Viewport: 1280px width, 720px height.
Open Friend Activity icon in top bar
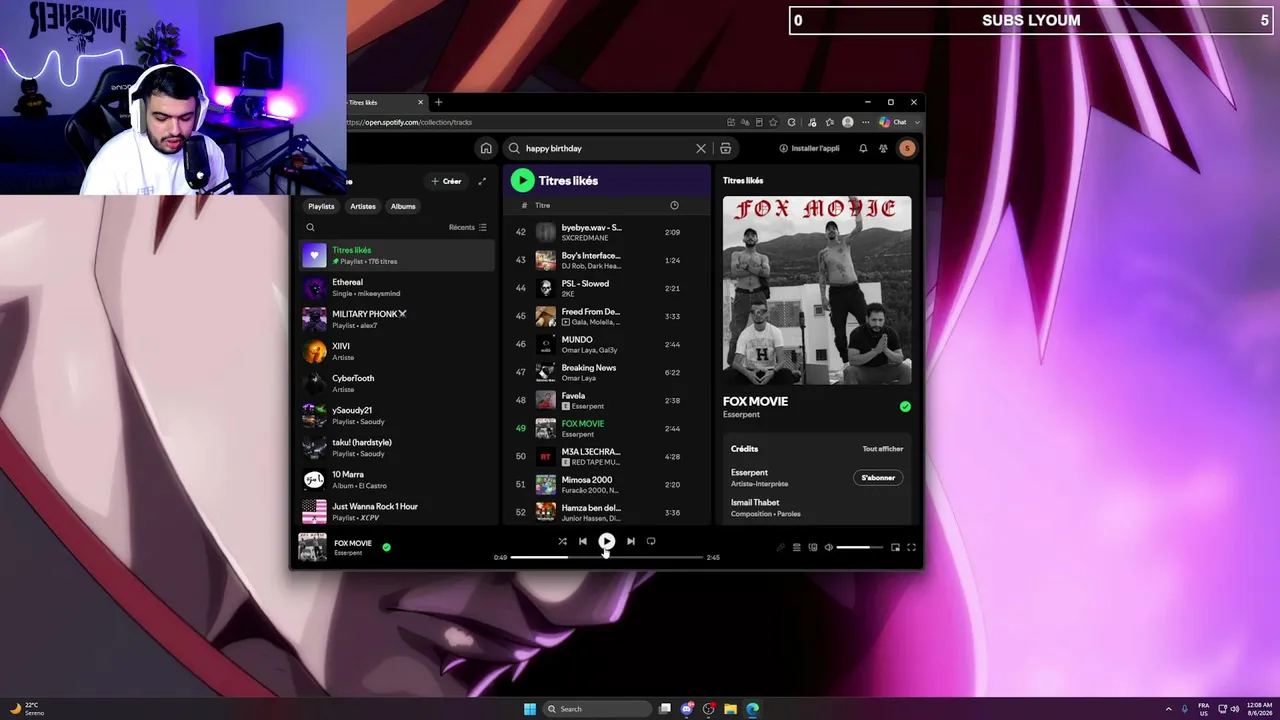point(883,148)
